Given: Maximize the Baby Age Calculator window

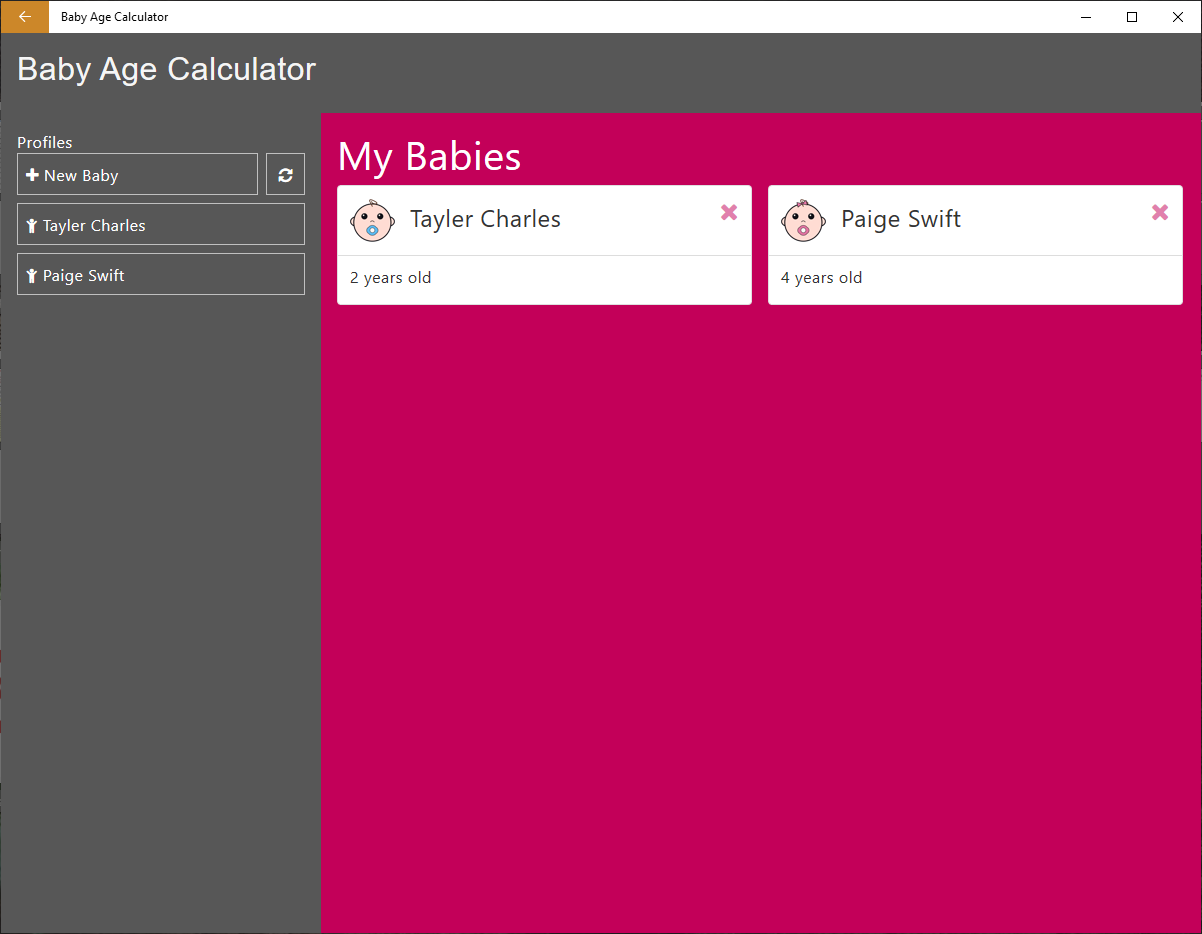Looking at the screenshot, I should pos(1132,17).
